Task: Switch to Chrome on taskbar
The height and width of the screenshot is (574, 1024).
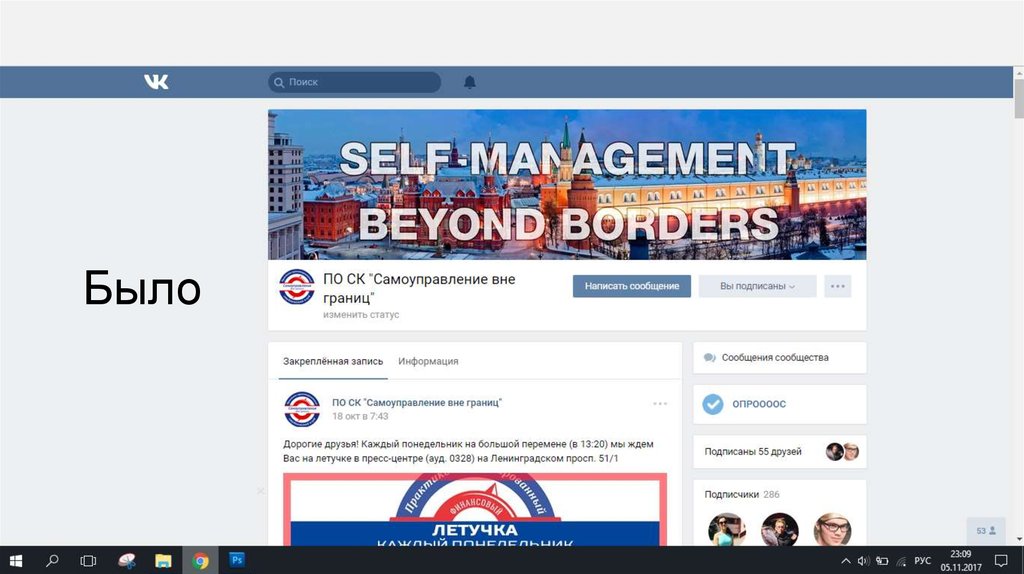Action: pos(200,560)
